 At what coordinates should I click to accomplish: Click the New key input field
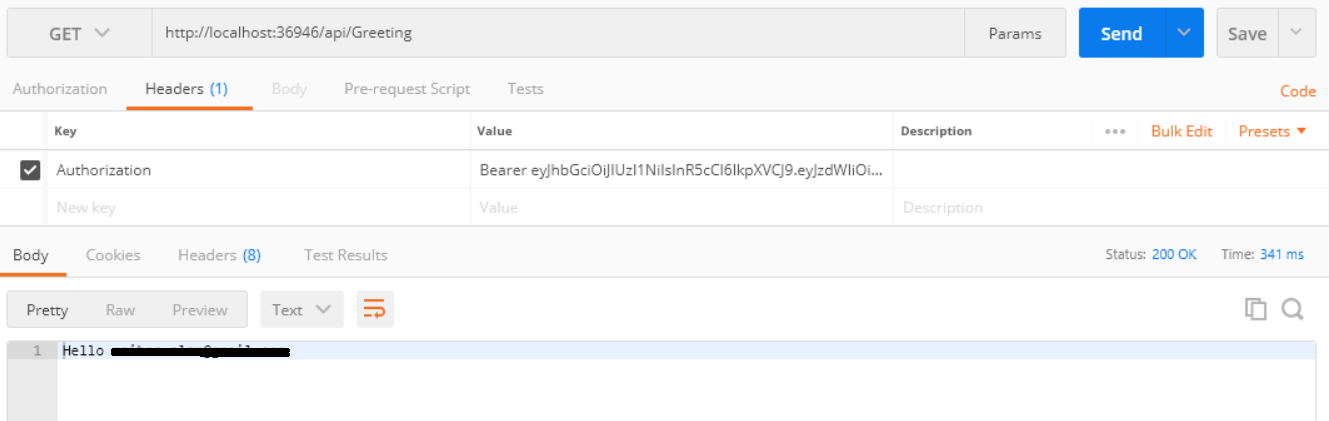(x=258, y=208)
